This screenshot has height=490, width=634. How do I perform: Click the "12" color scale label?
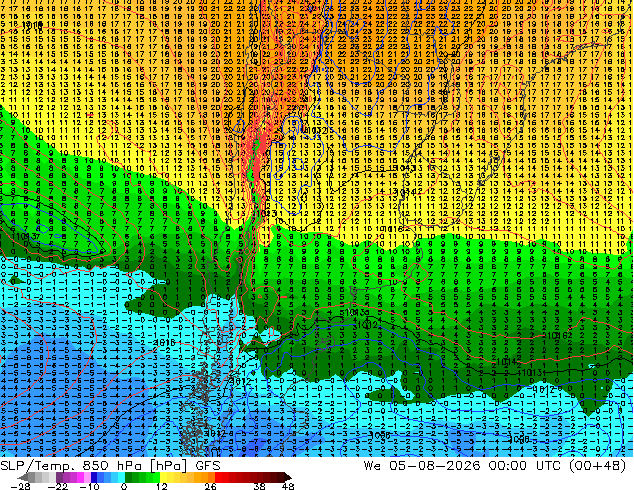coord(162,486)
